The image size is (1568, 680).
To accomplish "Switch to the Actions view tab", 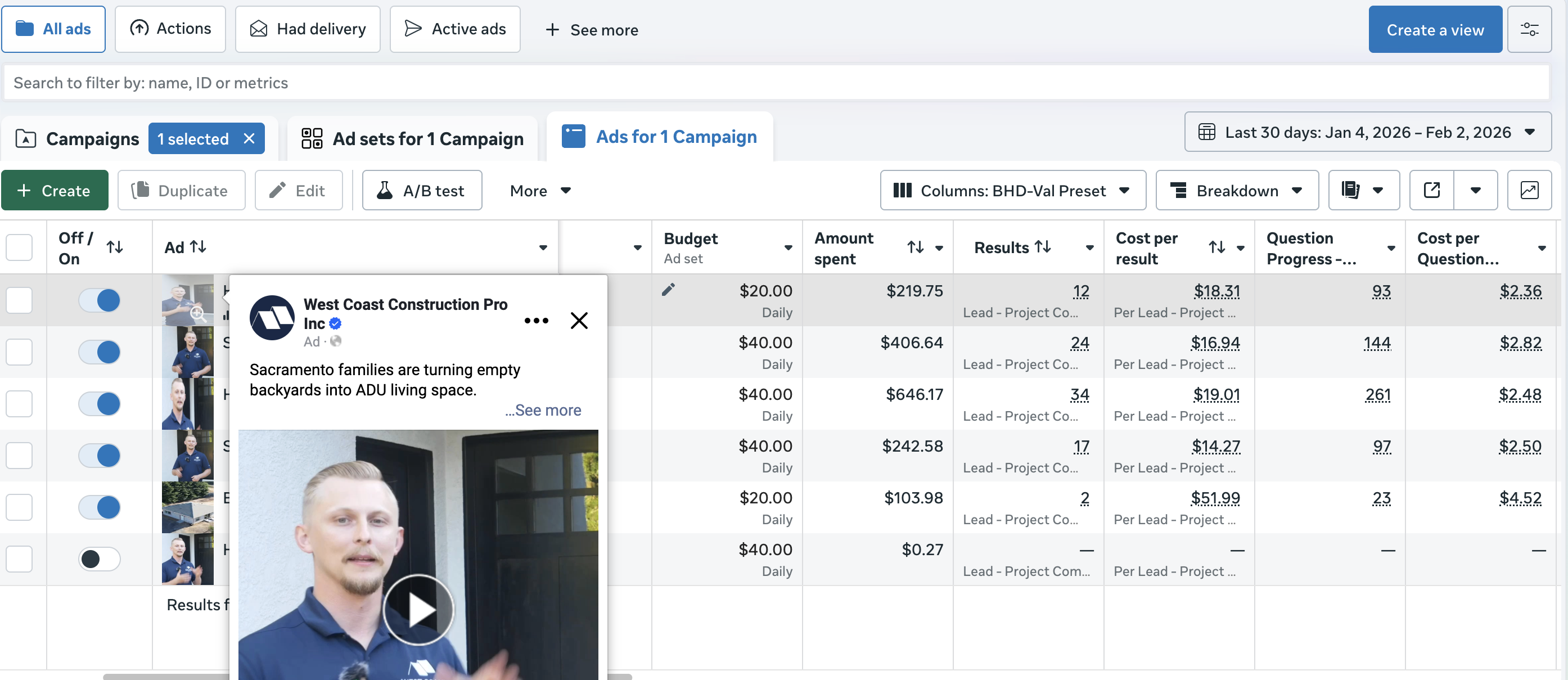I will click(170, 29).
